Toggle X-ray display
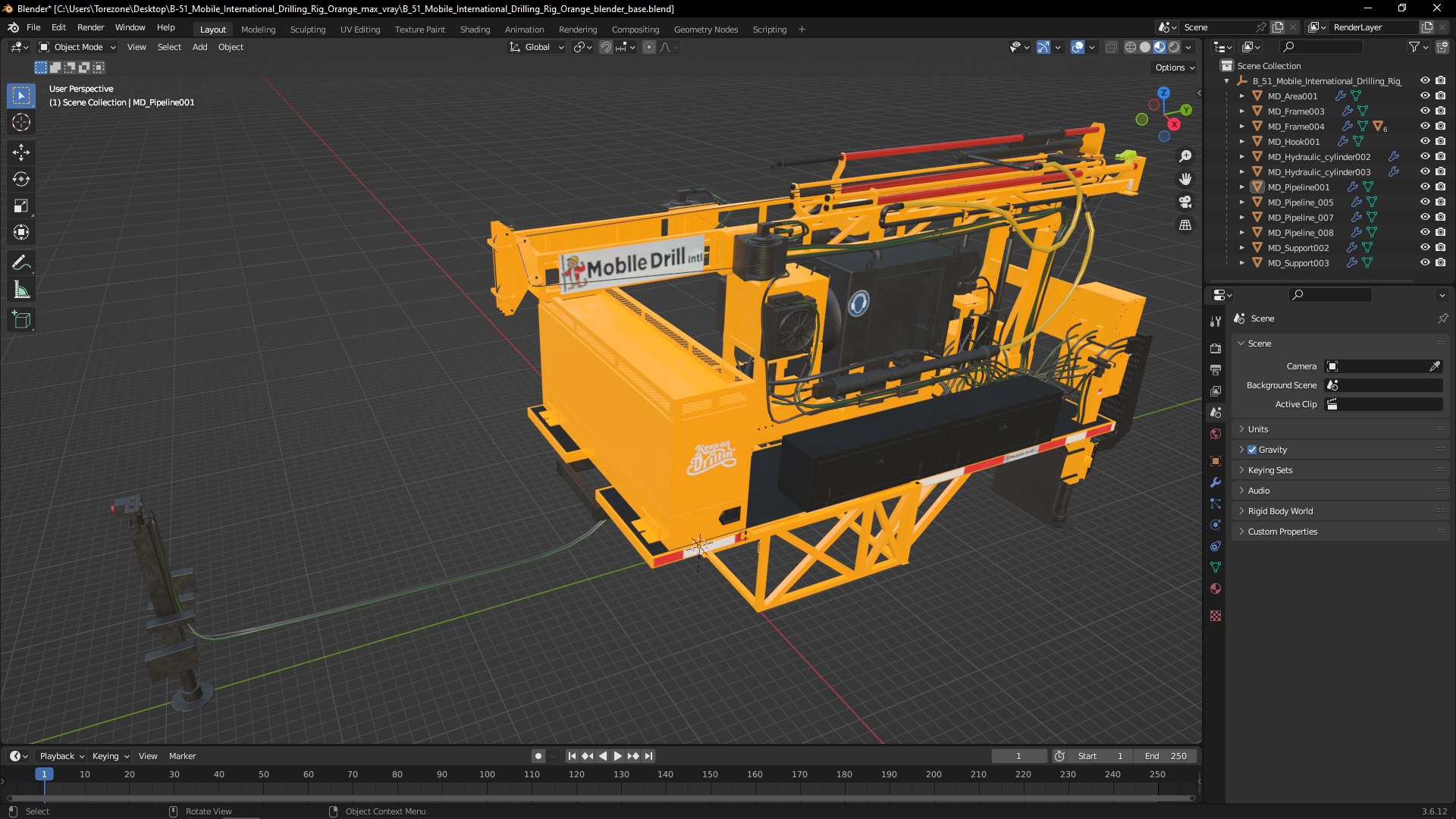Screen dimensions: 1456x819 tap(1111, 47)
